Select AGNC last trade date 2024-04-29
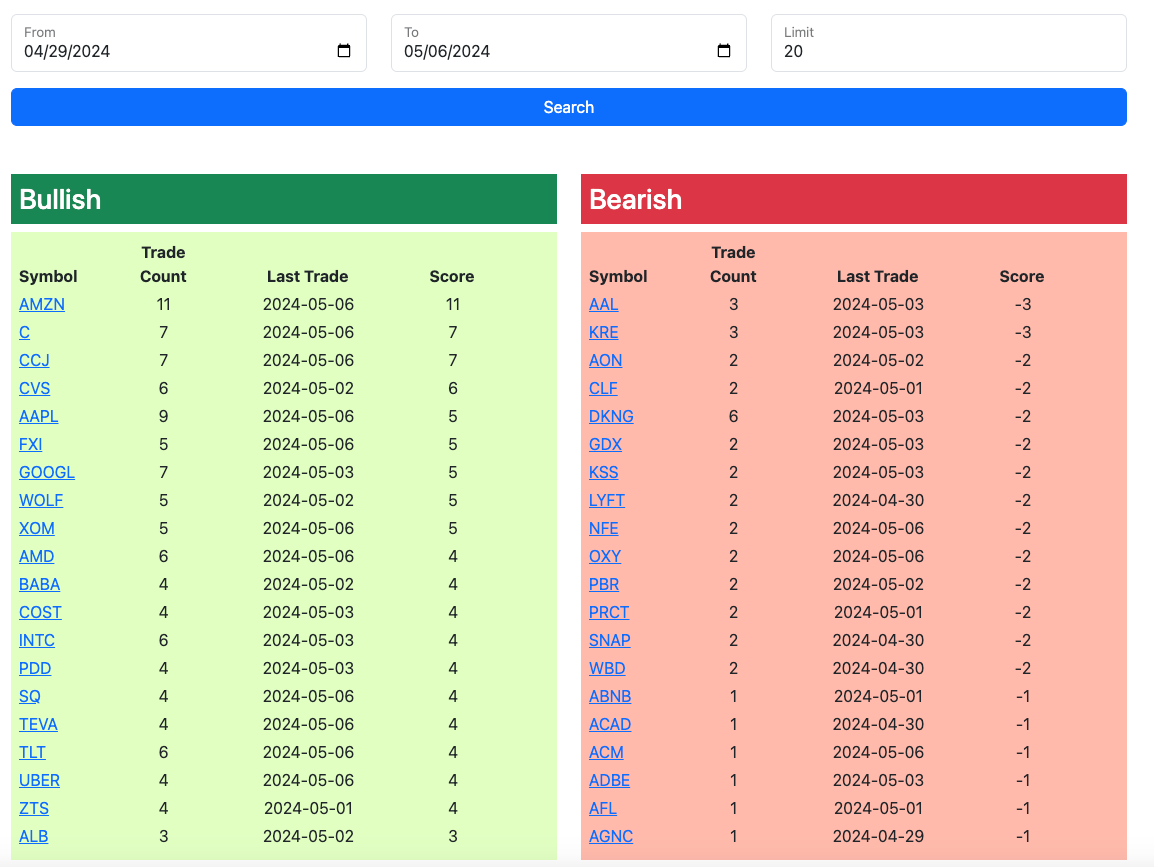Viewport: 1154px width, 867px height. pyautogui.click(x=878, y=836)
